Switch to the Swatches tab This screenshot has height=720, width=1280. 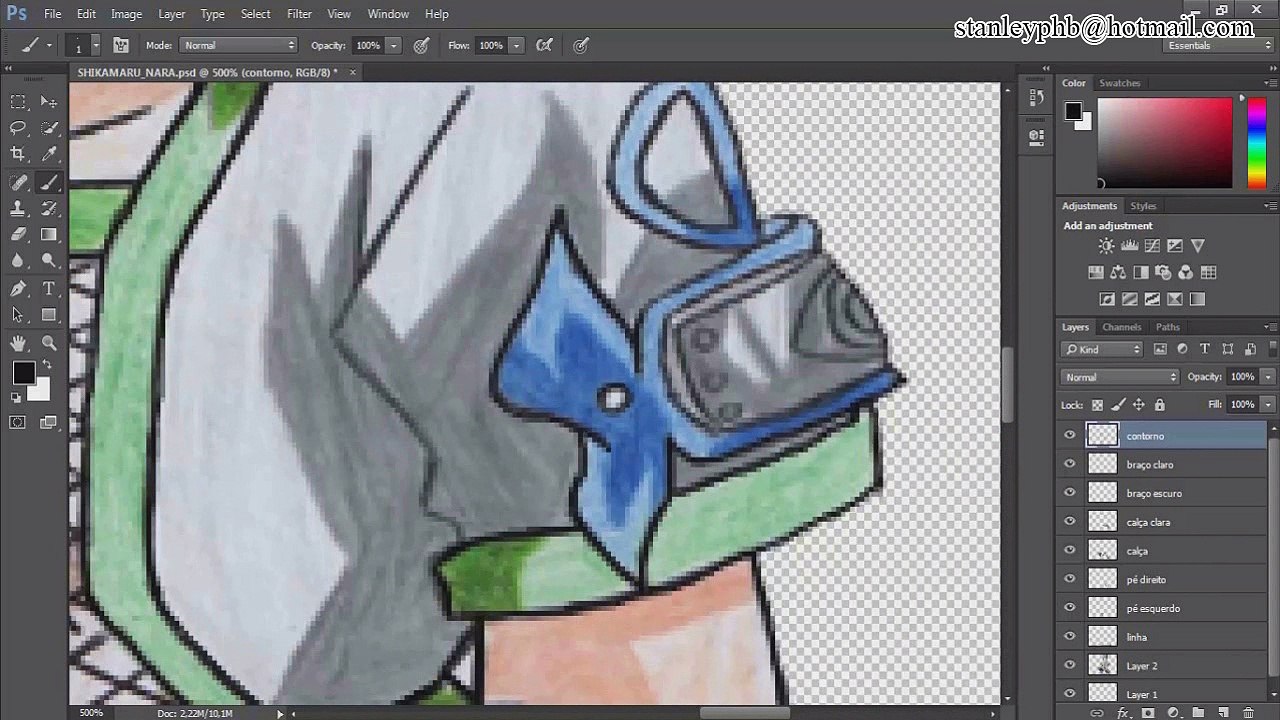[x=1119, y=83]
